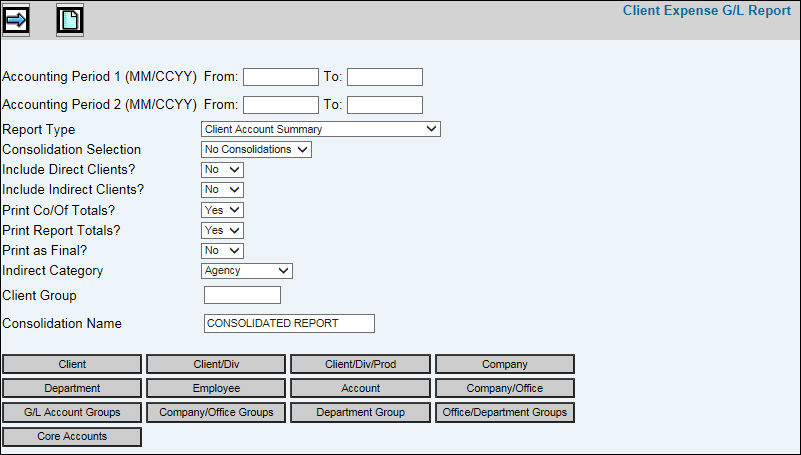Open Include Indirect Clients dropdown
The width and height of the screenshot is (801, 455).
point(222,189)
